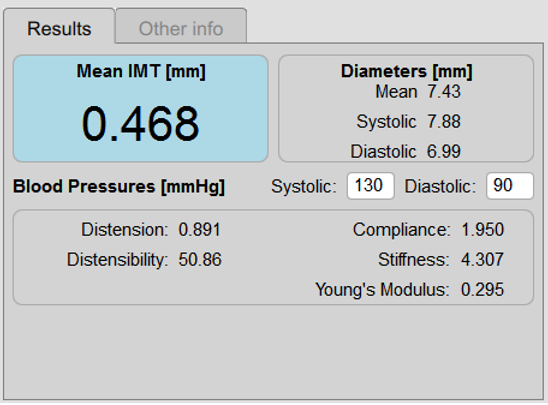Click the Distensibility value 50.86

pos(200,260)
